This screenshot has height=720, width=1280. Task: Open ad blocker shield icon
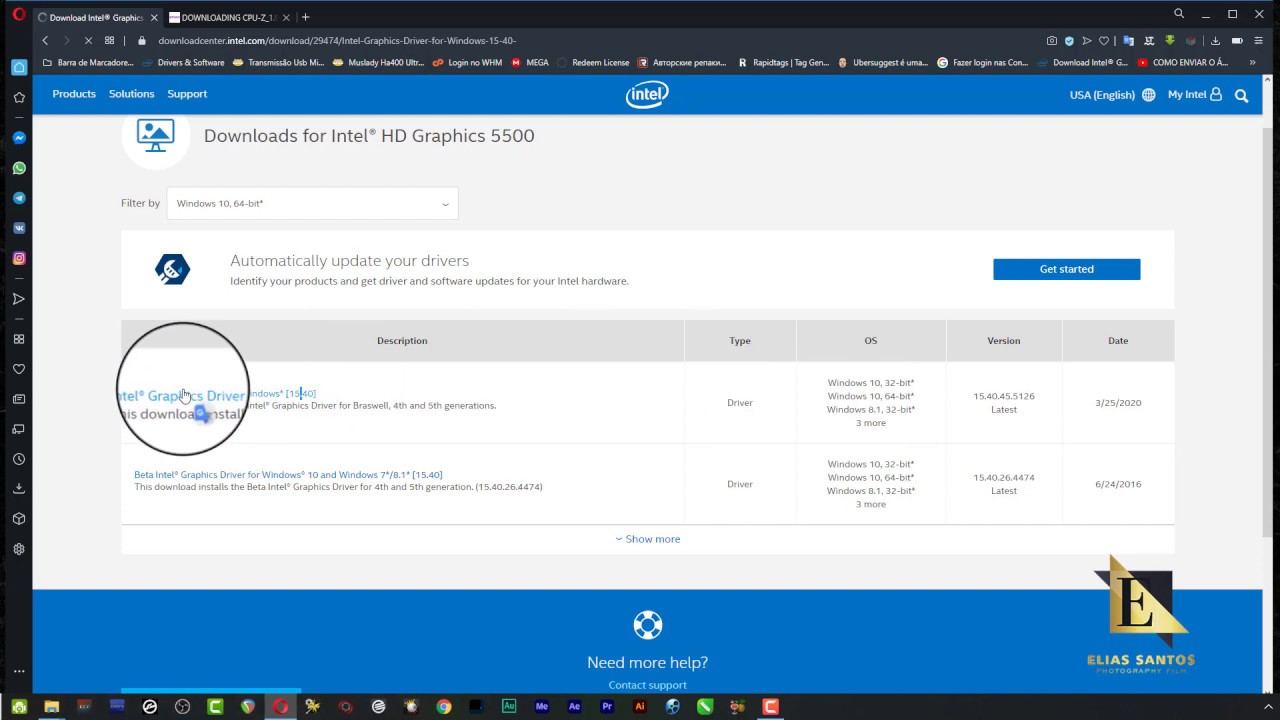[x=1069, y=41]
